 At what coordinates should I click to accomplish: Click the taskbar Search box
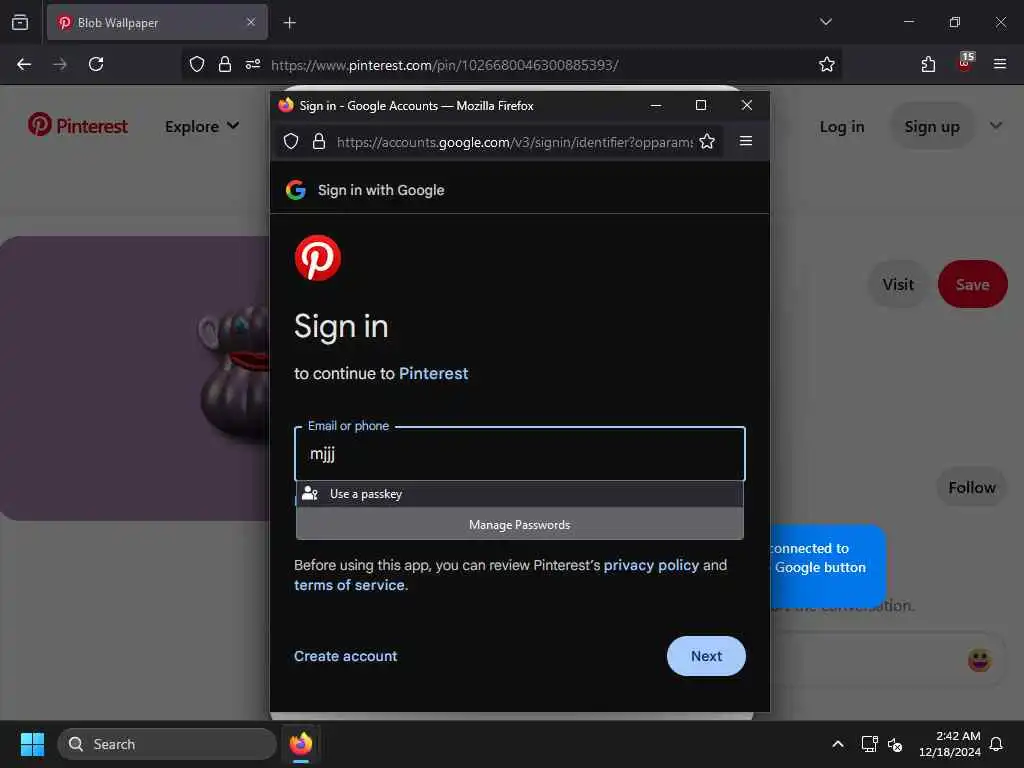(167, 744)
